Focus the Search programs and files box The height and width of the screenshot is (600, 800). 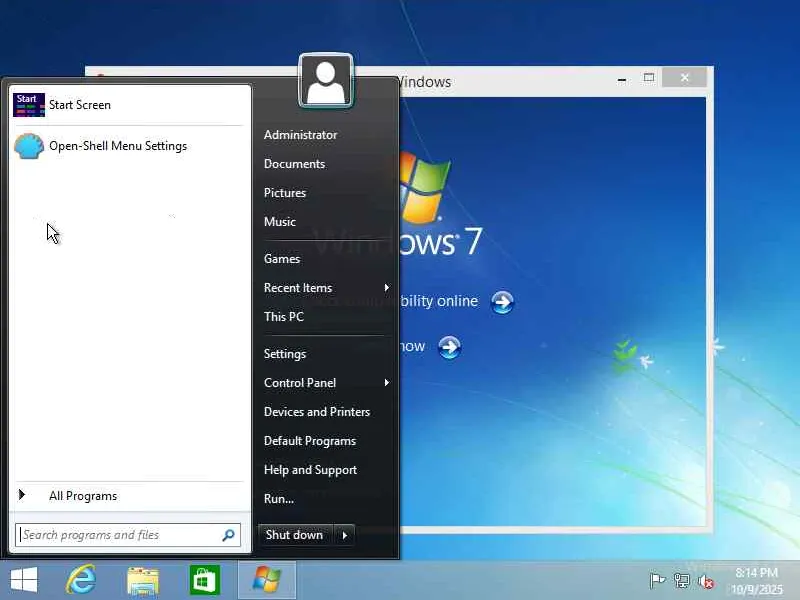tap(128, 535)
